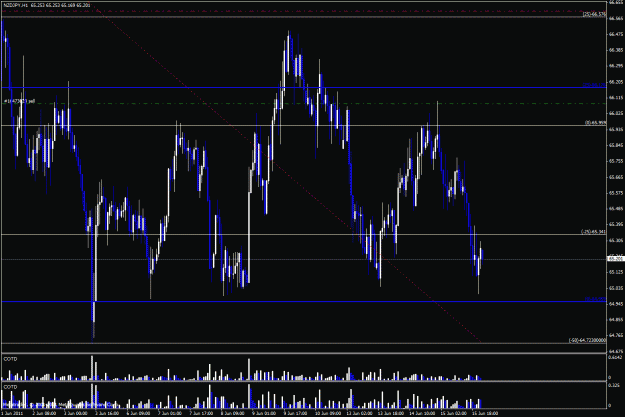Click the 7 Jun 17:00 time axis label
The height and width of the screenshot is (417, 625).
(201, 413)
